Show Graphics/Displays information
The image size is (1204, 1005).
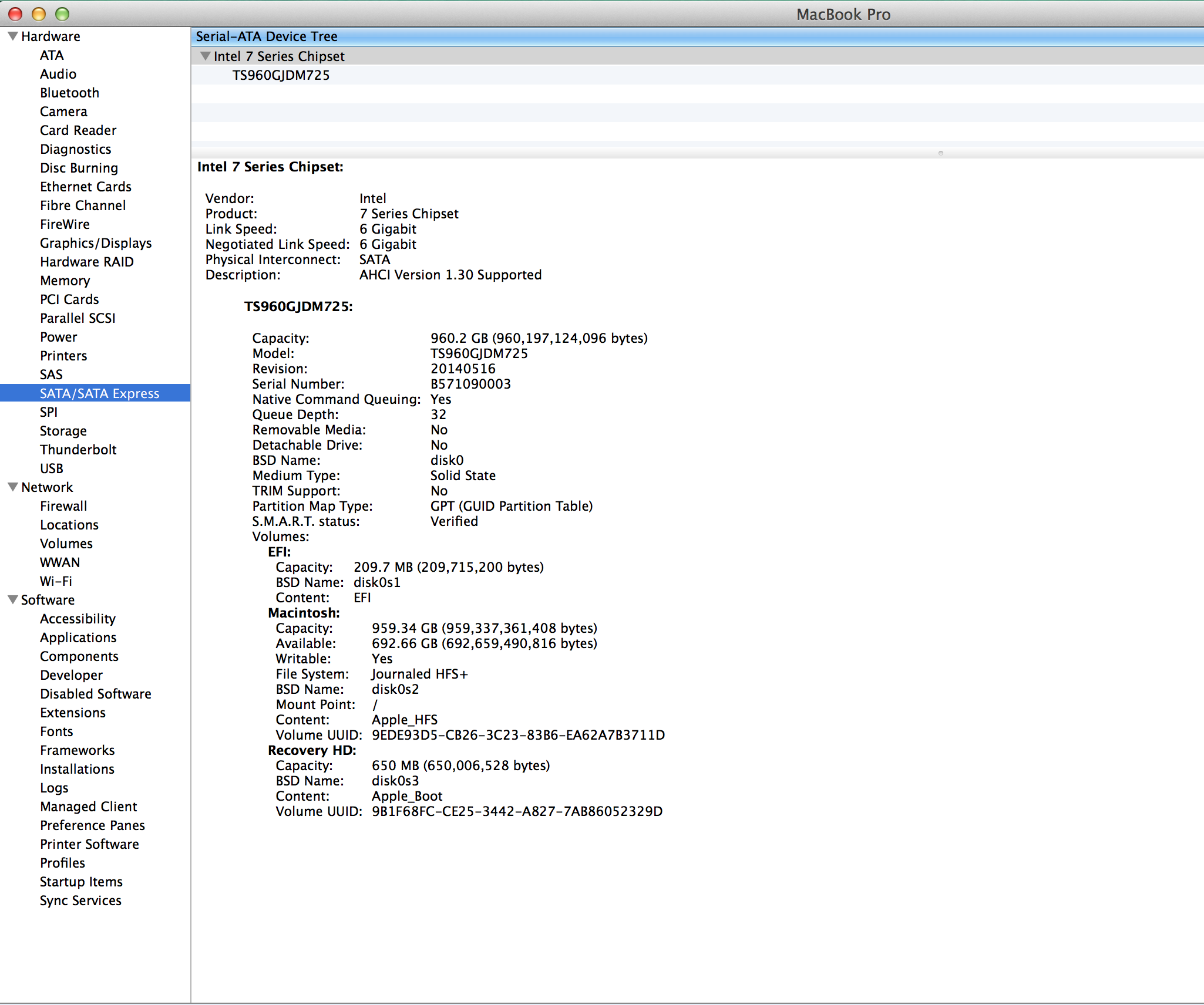(x=96, y=243)
